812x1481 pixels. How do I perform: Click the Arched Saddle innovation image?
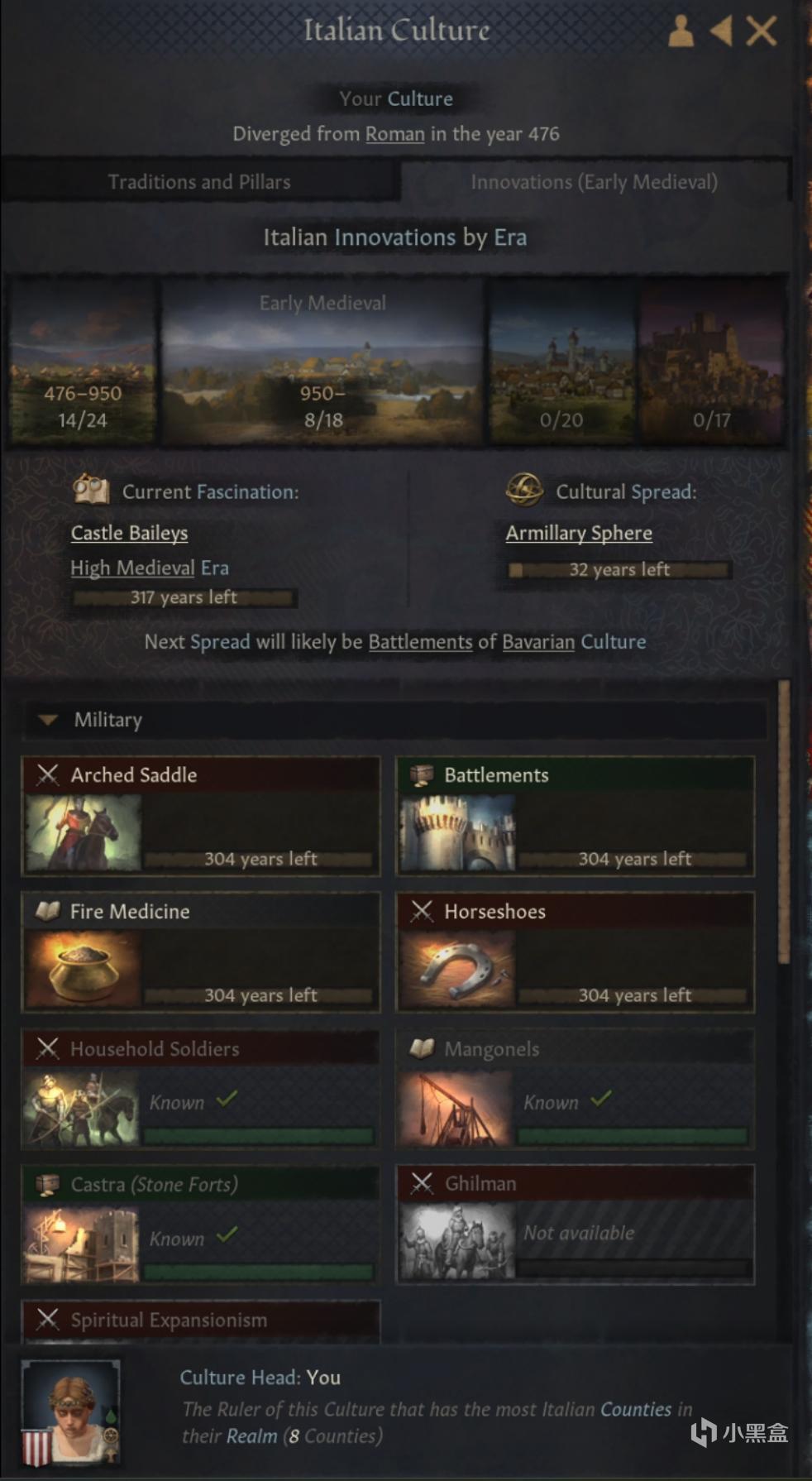click(x=83, y=832)
